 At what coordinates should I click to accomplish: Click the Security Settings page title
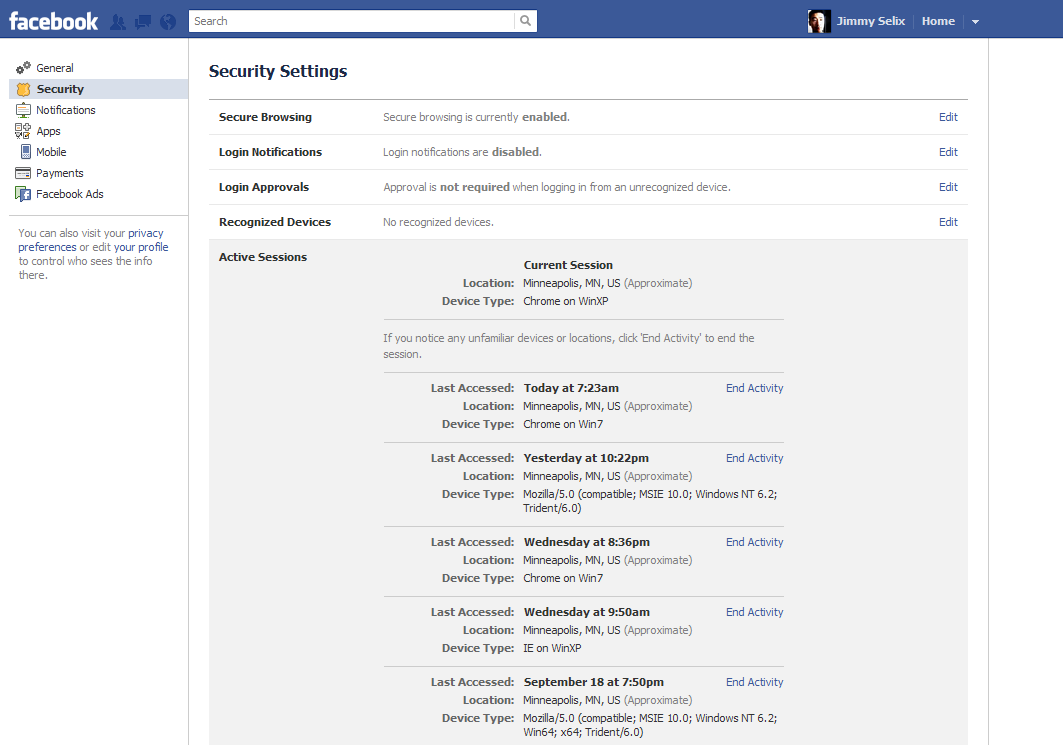coord(278,71)
